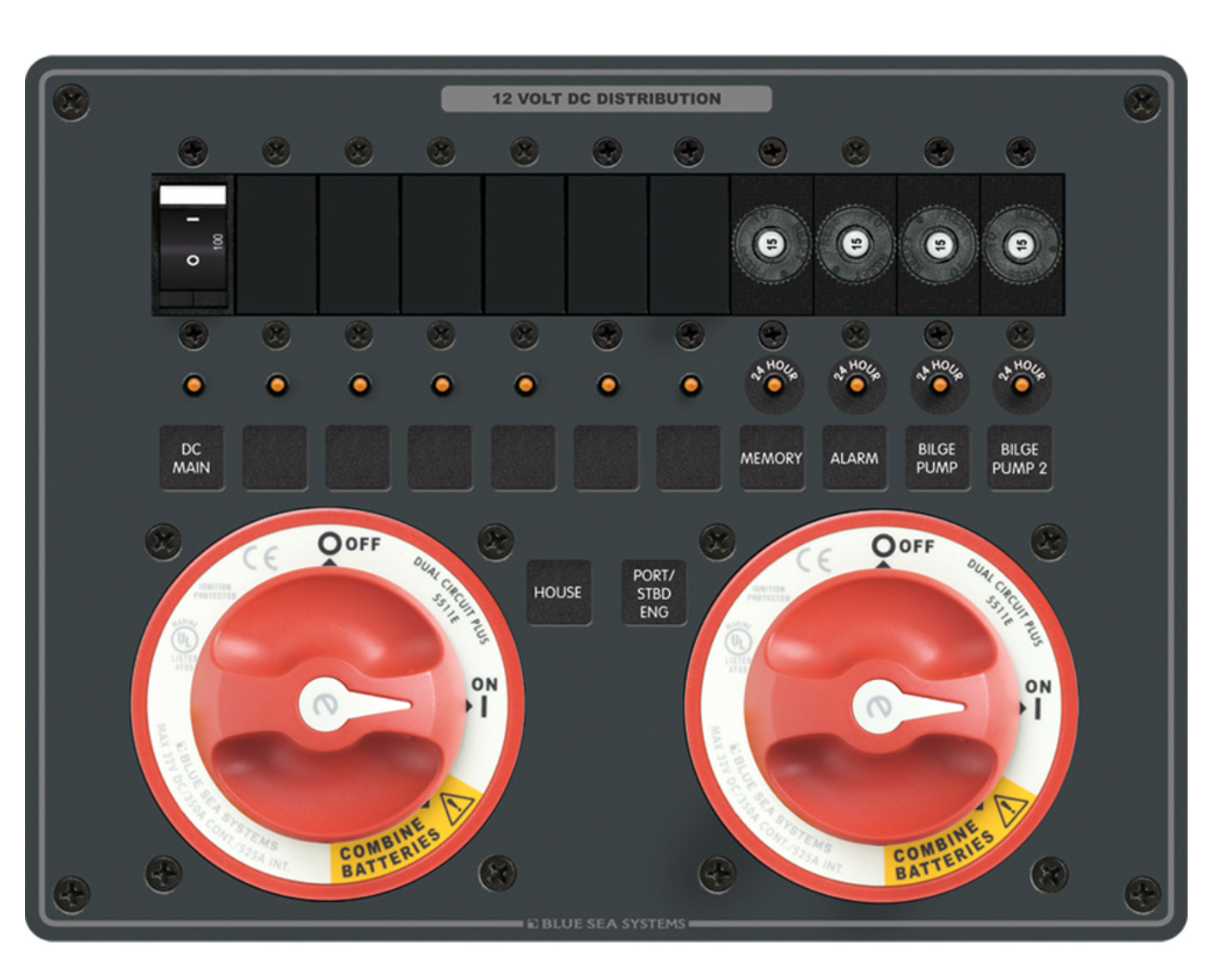Select the DC MAIN label plate
Viewport: 1216px width, 980px height.
pos(191,458)
